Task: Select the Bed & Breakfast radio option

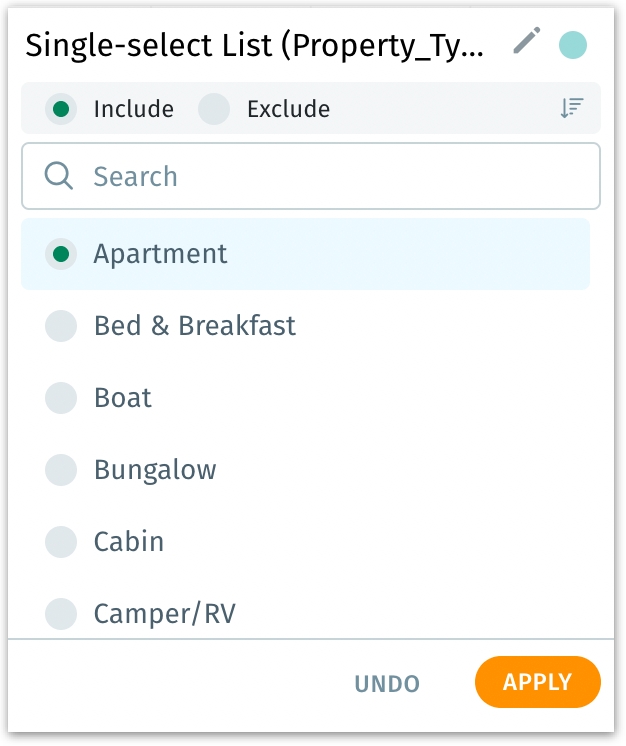Action: pos(61,326)
